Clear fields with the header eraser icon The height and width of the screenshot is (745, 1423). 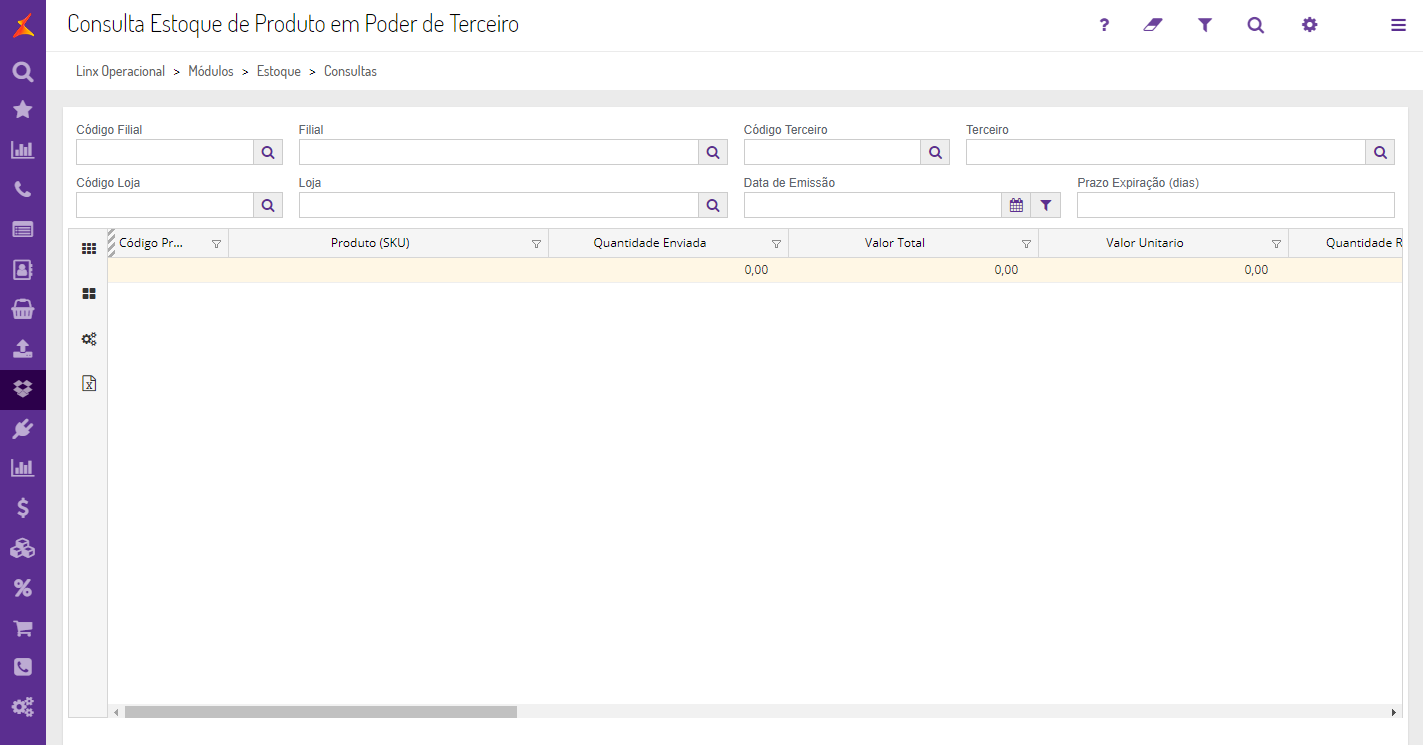1154,25
